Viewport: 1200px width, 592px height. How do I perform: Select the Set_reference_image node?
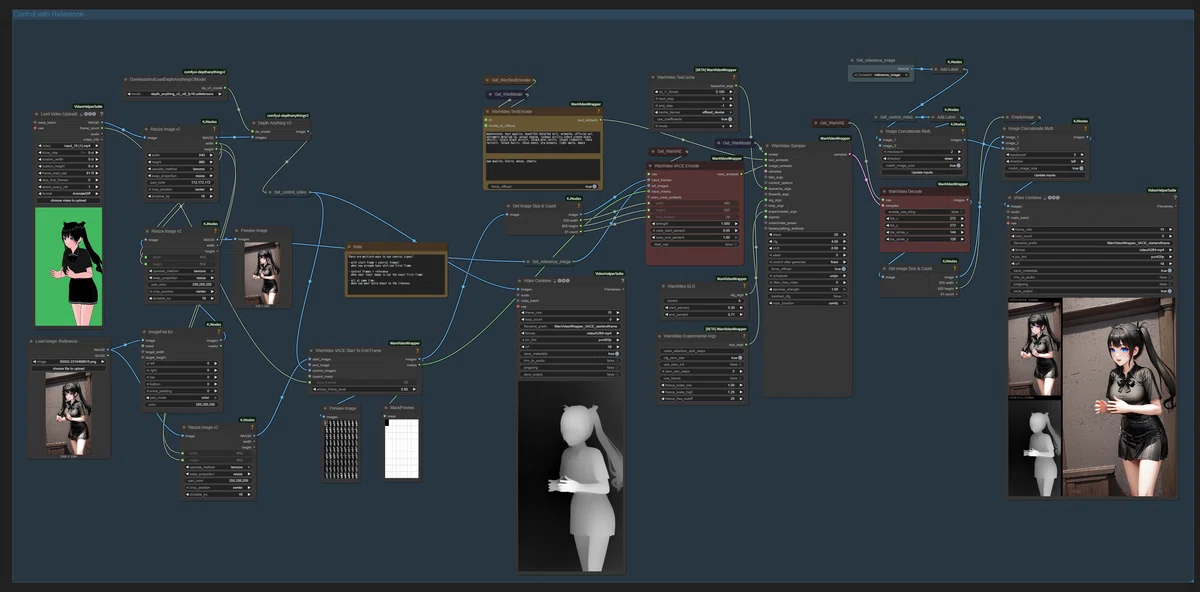549,261
